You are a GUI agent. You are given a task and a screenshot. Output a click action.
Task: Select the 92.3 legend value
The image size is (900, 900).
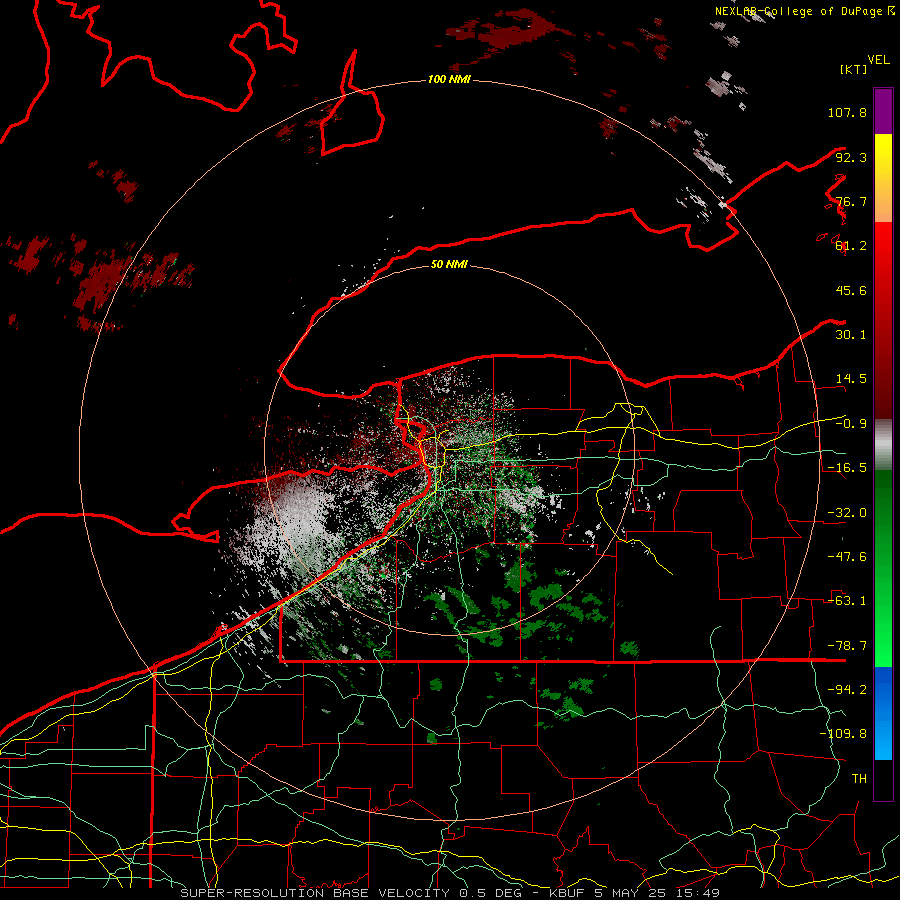click(851, 157)
